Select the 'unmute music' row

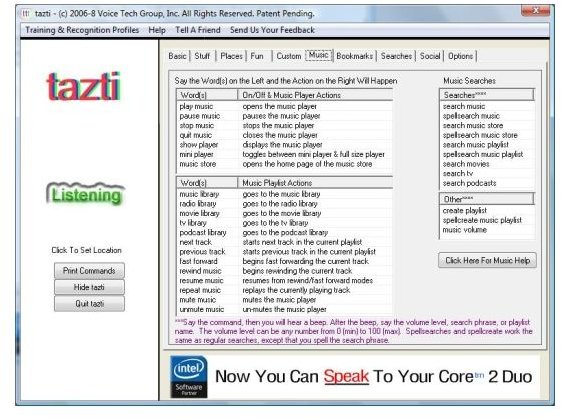(x=285, y=309)
